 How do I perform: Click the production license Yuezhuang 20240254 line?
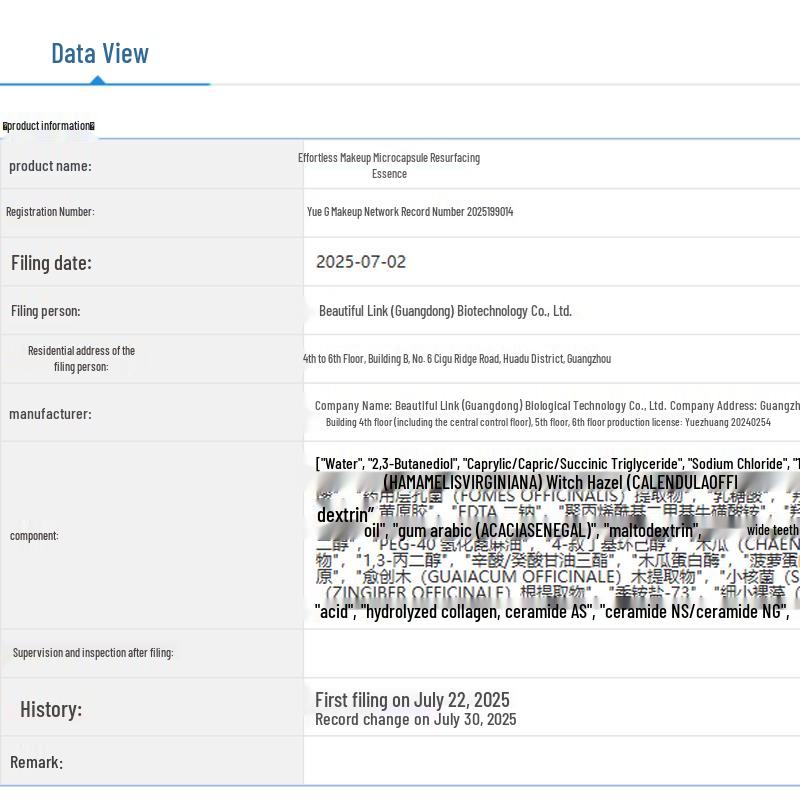pos(548,422)
